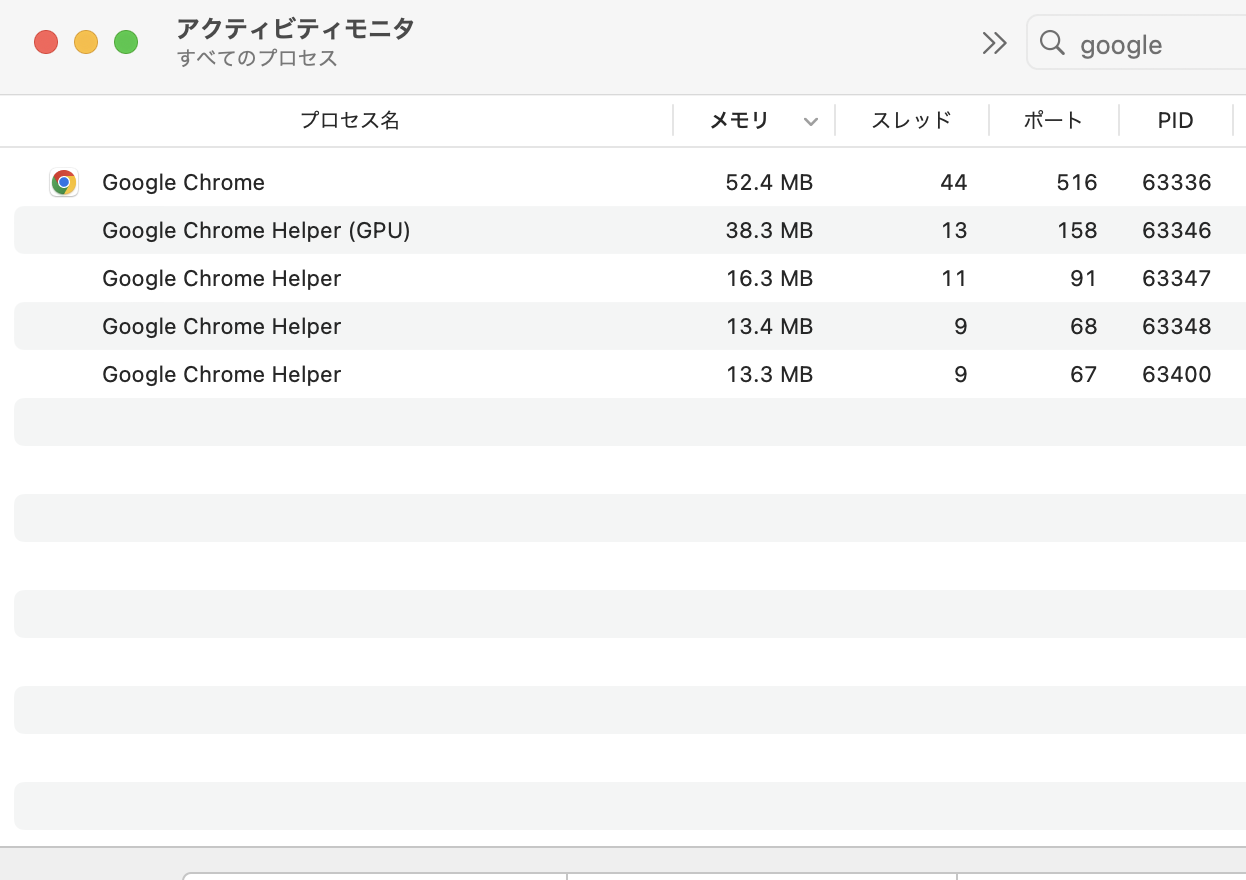
Task: Select Google Chrome Helper using 16.3 MB
Action: pos(630,278)
